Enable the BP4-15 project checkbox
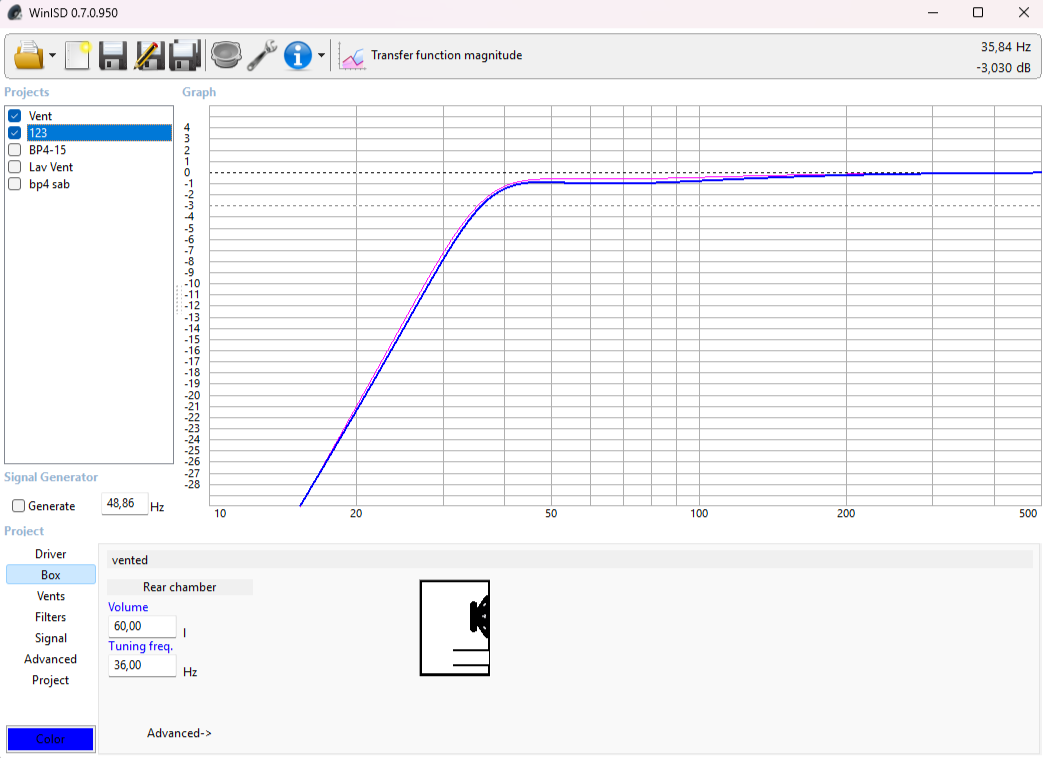The image size is (1043, 758). [x=15, y=150]
